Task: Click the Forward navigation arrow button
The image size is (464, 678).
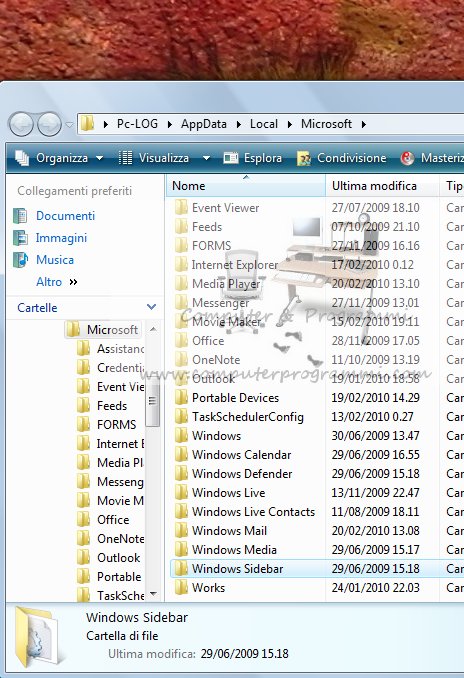Action: [49, 124]
